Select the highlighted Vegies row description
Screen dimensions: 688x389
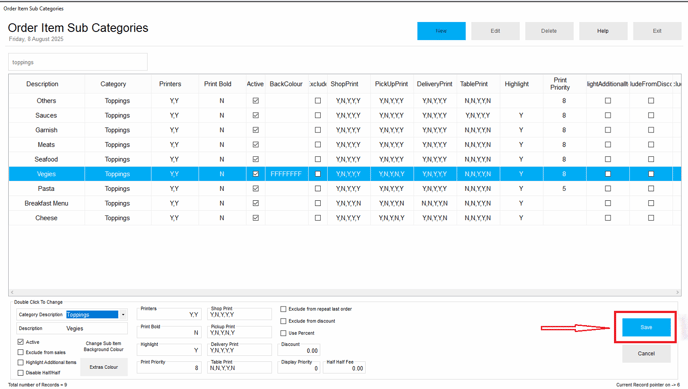click(x=46, y=174)
